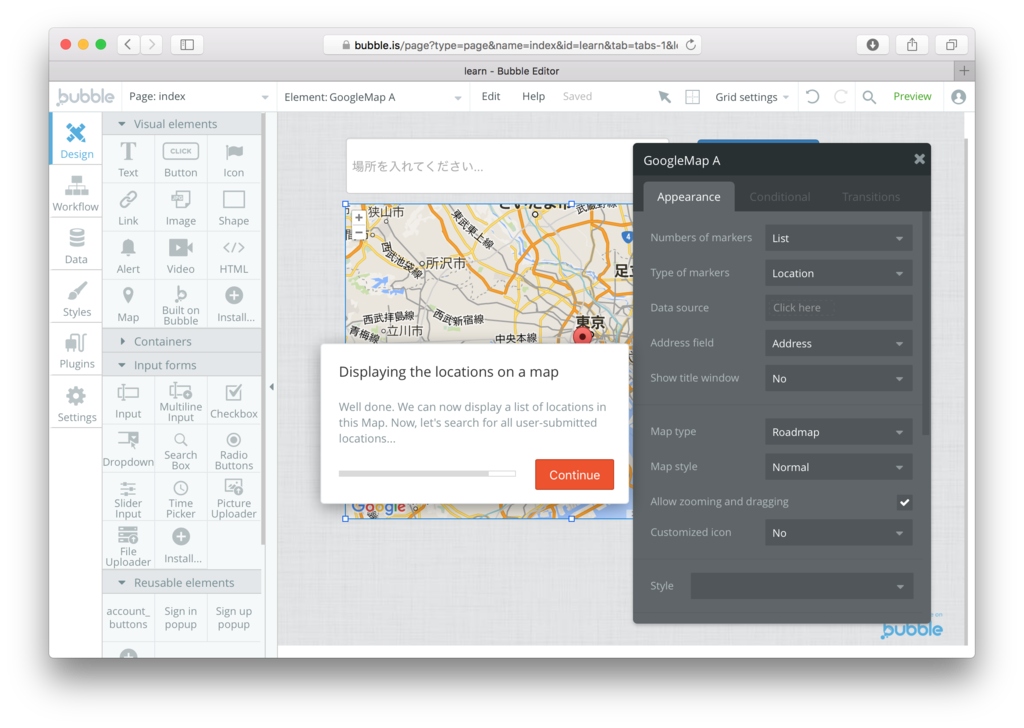Image resolution: width=1024 pixels, height=728 pixels.
Task: Collapse the Reusable elements section
Action: tap(182, 582)
